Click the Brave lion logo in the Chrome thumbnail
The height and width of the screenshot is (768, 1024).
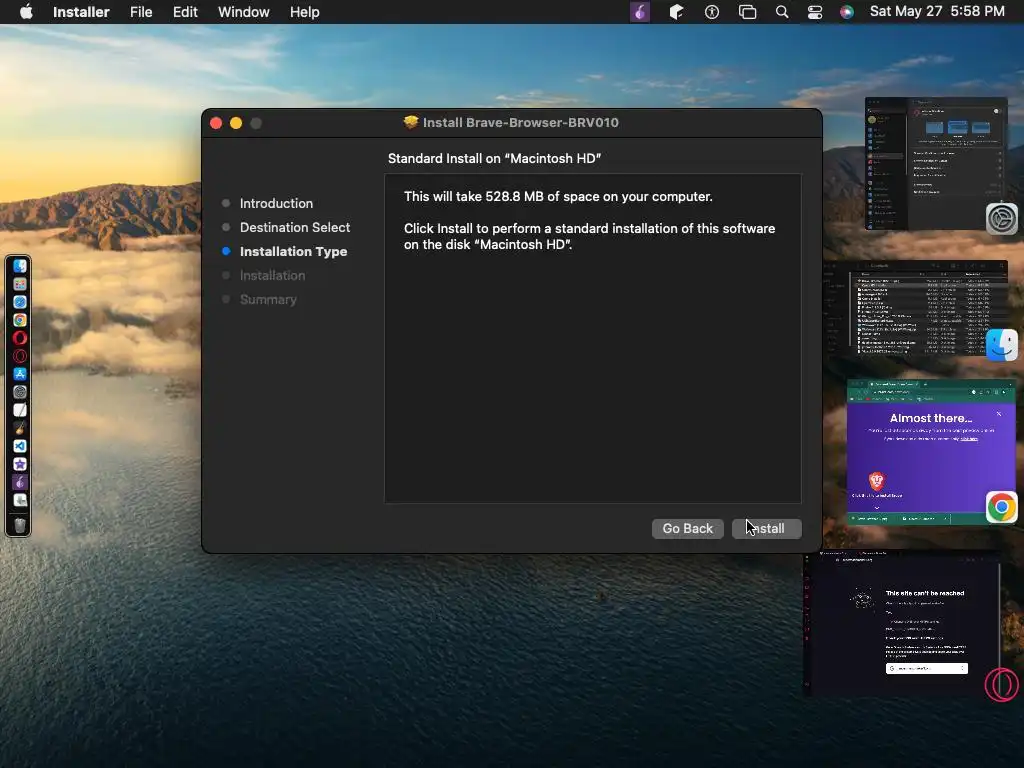coord(876,481)
